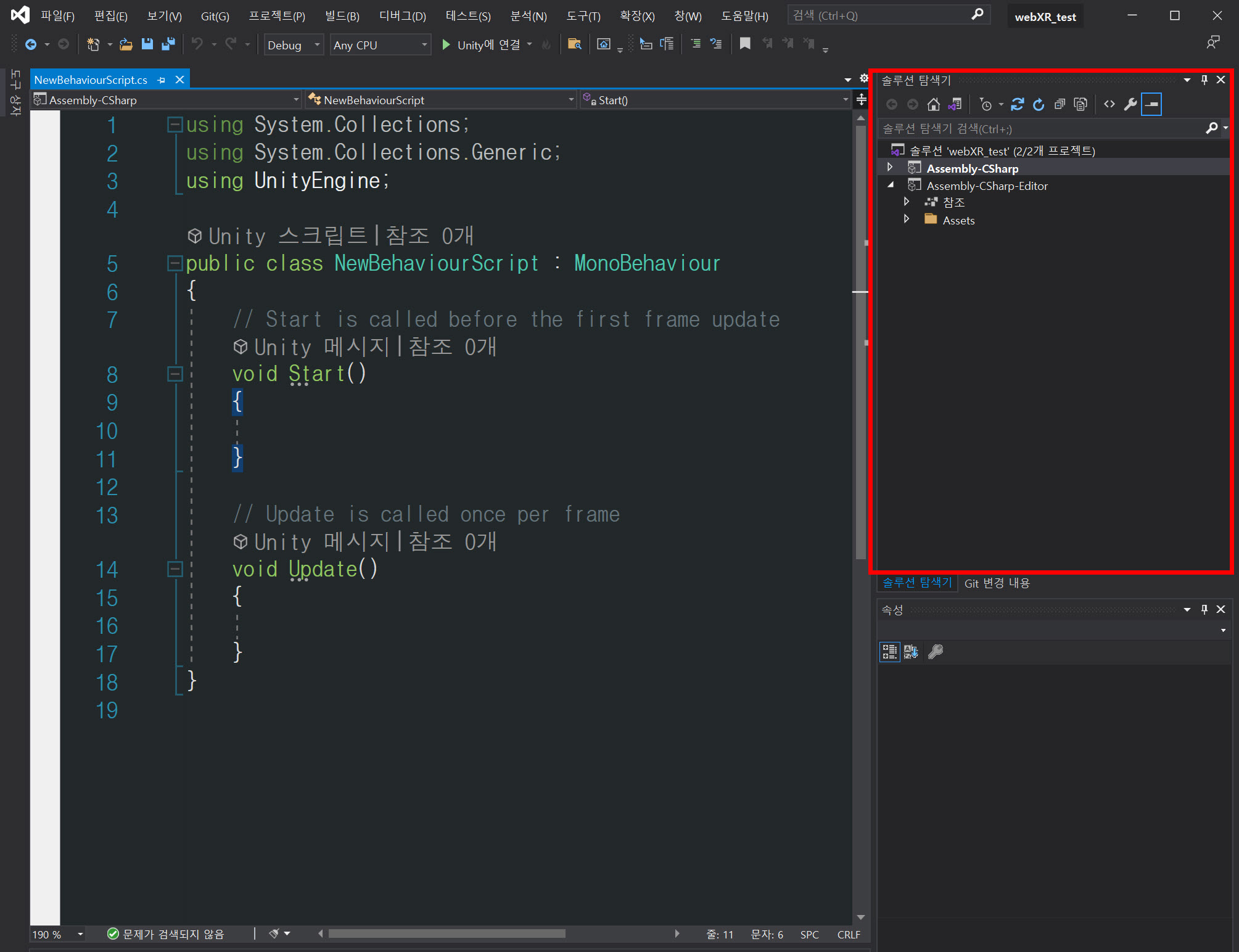Toggle bookmark using the toolbar bookmark icon
Viewport: 1239px width, 952px height.
click(x=745, y=44)
